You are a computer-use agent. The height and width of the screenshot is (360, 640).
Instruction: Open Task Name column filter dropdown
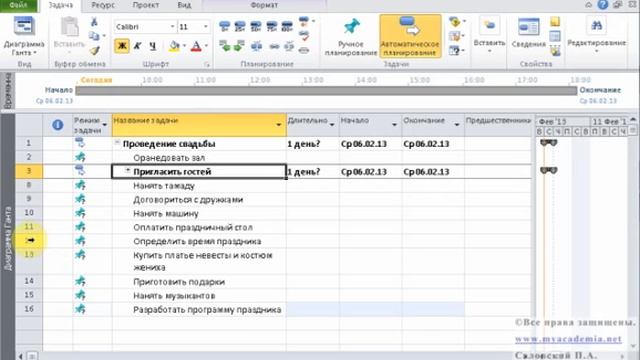coord(279,124)
